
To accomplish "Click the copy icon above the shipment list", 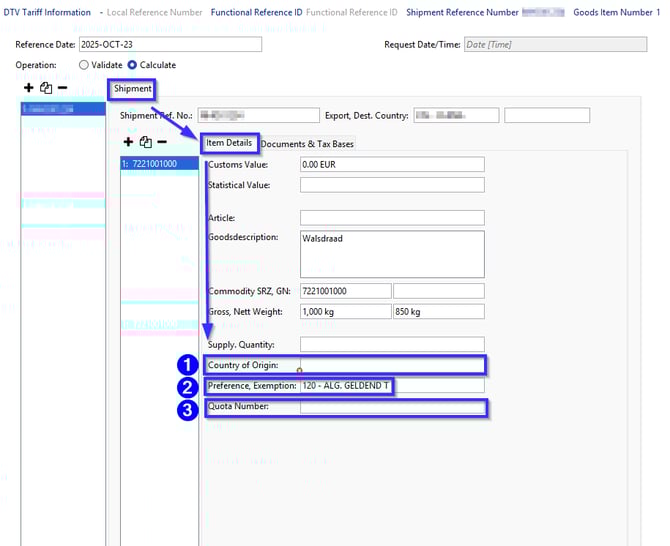I will (x=45, y=88).
